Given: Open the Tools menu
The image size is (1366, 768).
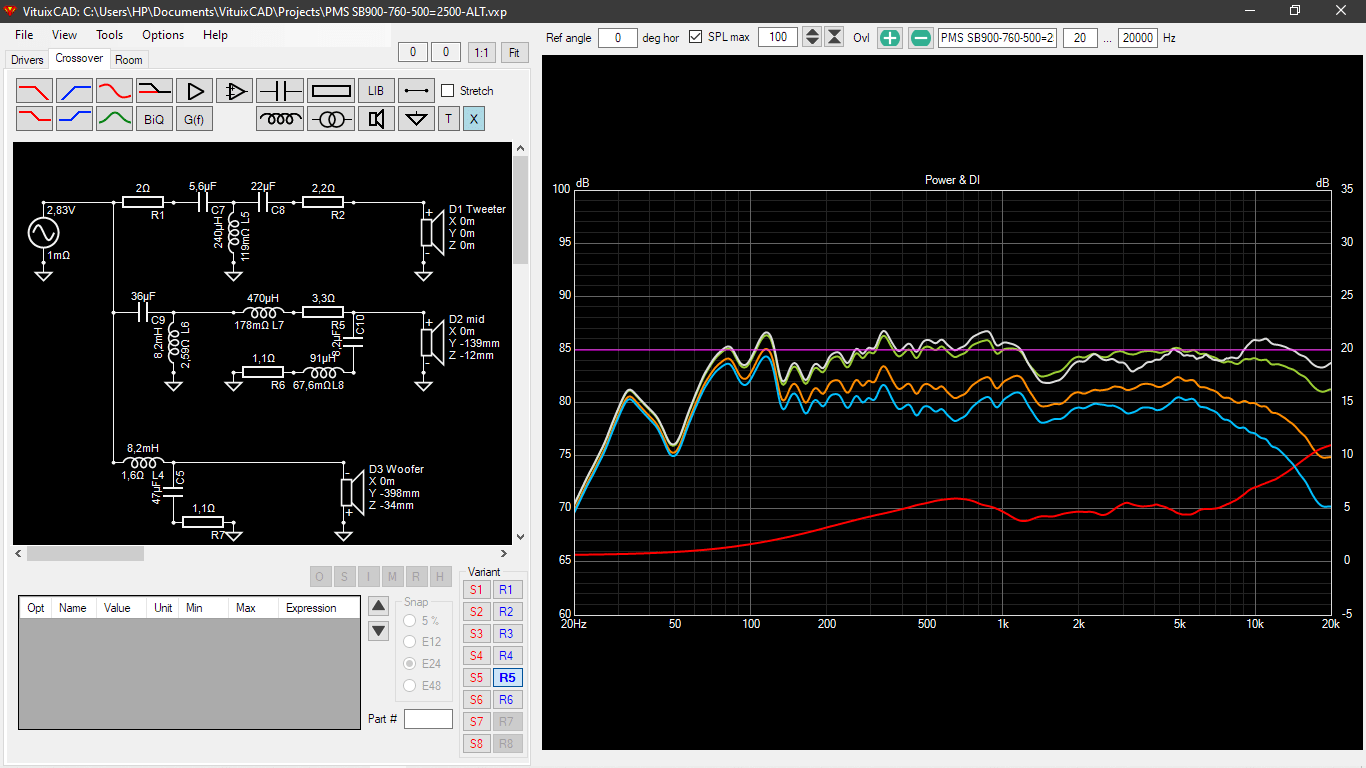Looking at the screenshot, I should (x=110, y=34).
